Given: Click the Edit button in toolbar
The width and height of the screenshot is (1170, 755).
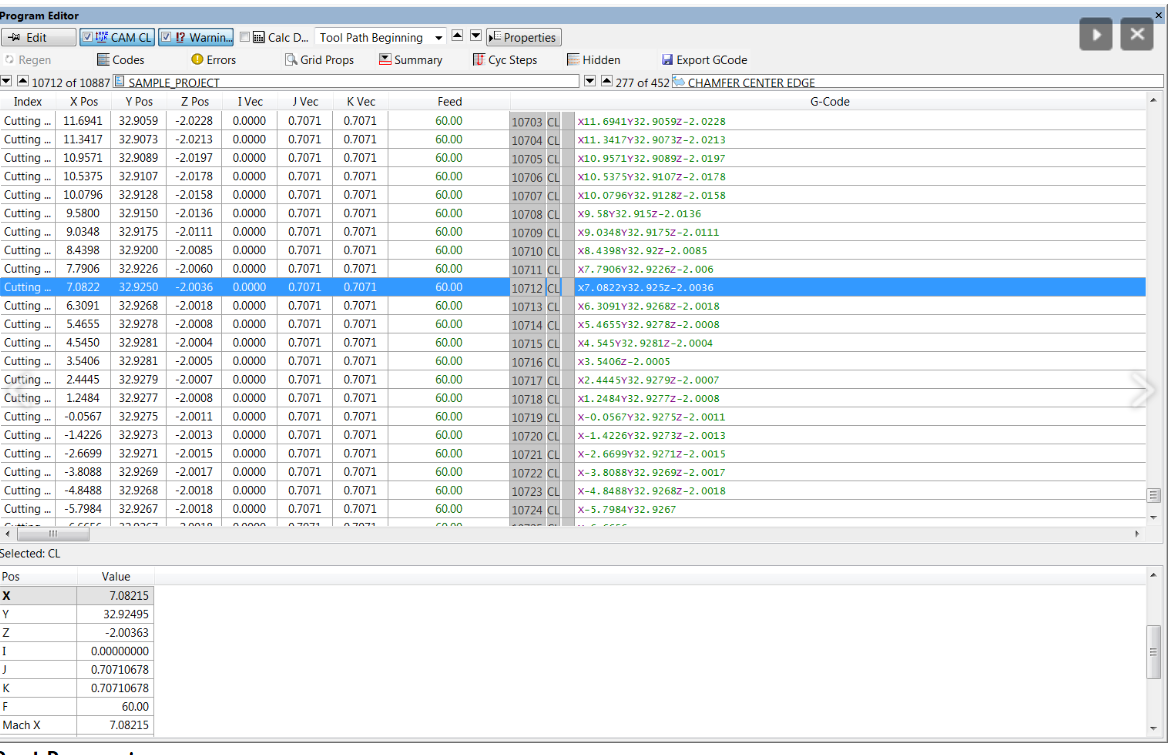Looking at the screenshot, I should pos(38,37).
